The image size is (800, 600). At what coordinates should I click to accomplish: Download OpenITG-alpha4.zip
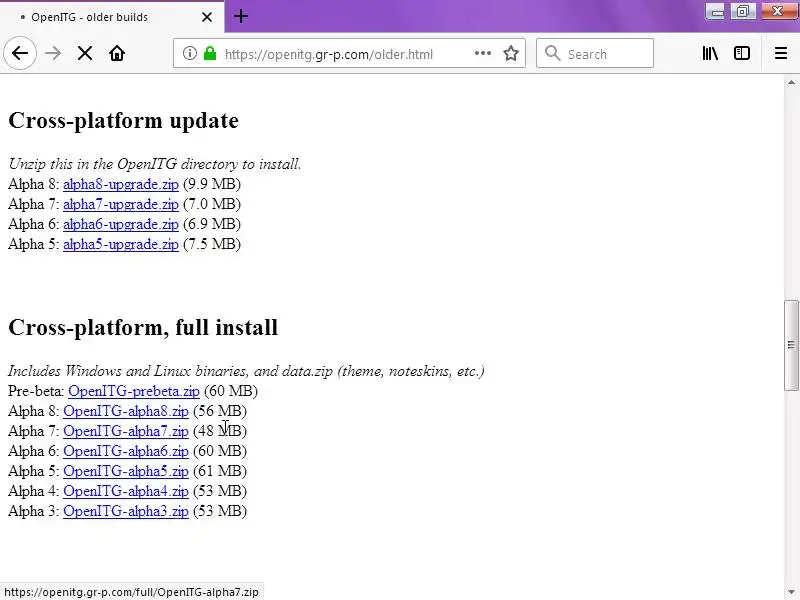126,491
